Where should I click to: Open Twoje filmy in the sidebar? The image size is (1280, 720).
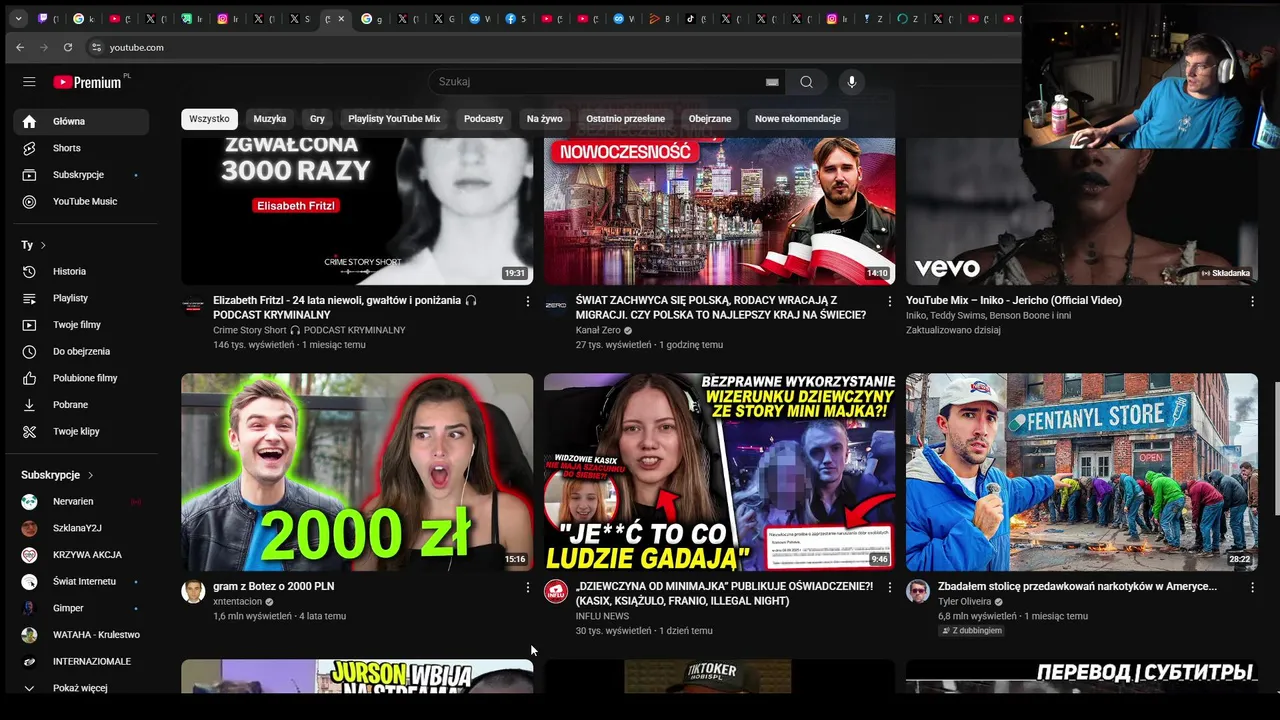(81, 325)
